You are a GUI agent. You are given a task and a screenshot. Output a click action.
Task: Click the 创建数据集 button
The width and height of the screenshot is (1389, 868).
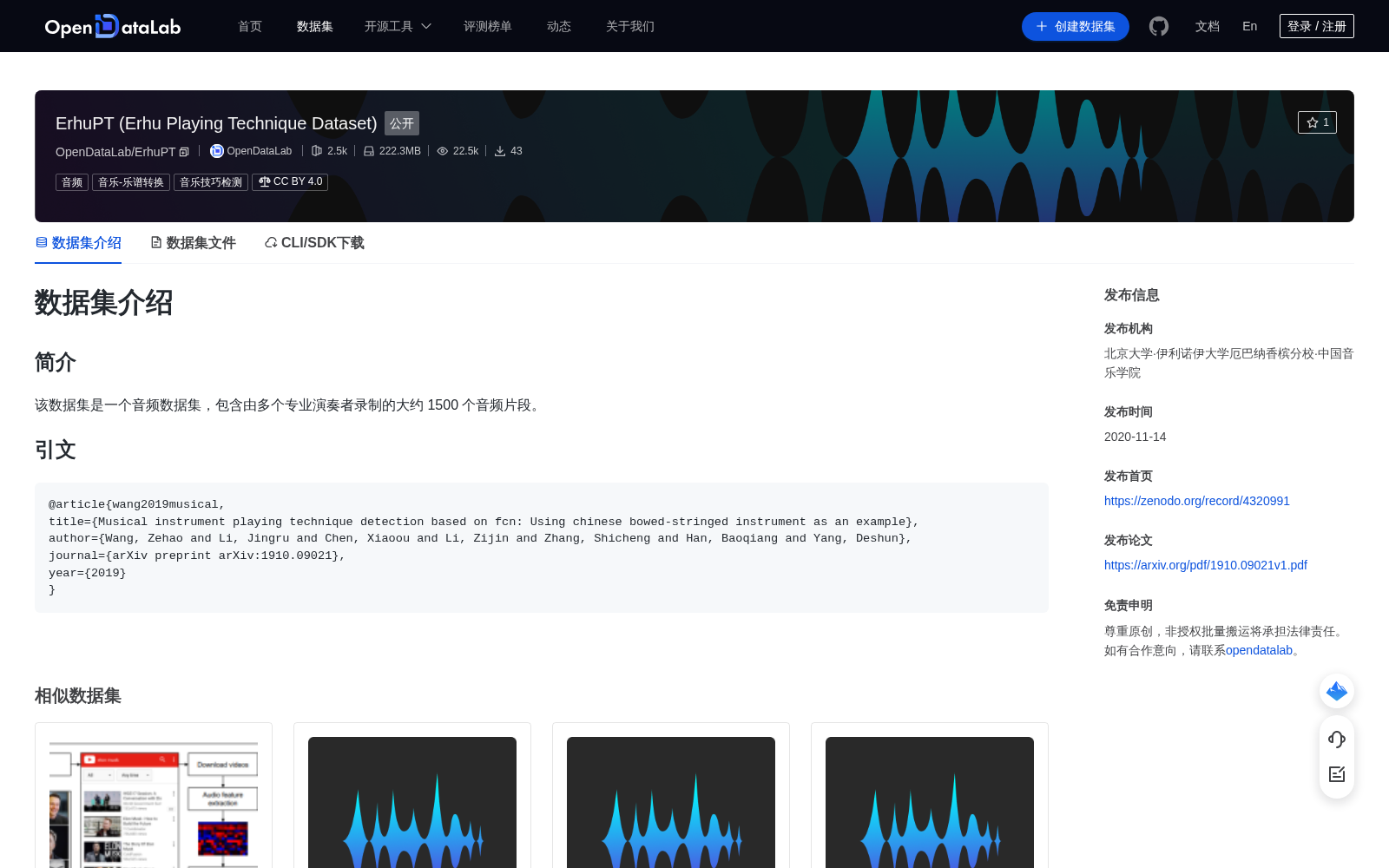click(x=1076, y=26)
